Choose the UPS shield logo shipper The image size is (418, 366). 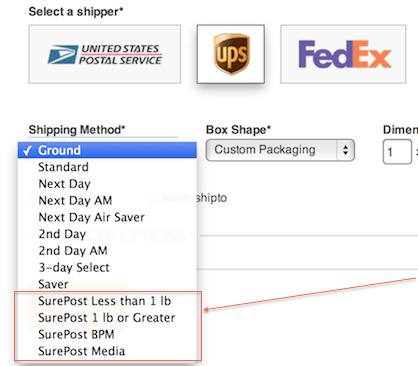point(231,54)
